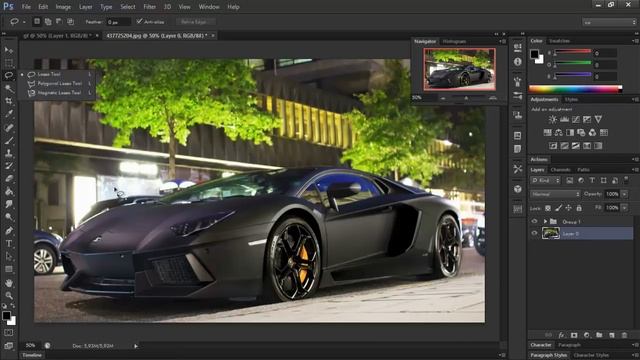
Task: Switch to the Channels tab
Action: (x=560, y=170)
